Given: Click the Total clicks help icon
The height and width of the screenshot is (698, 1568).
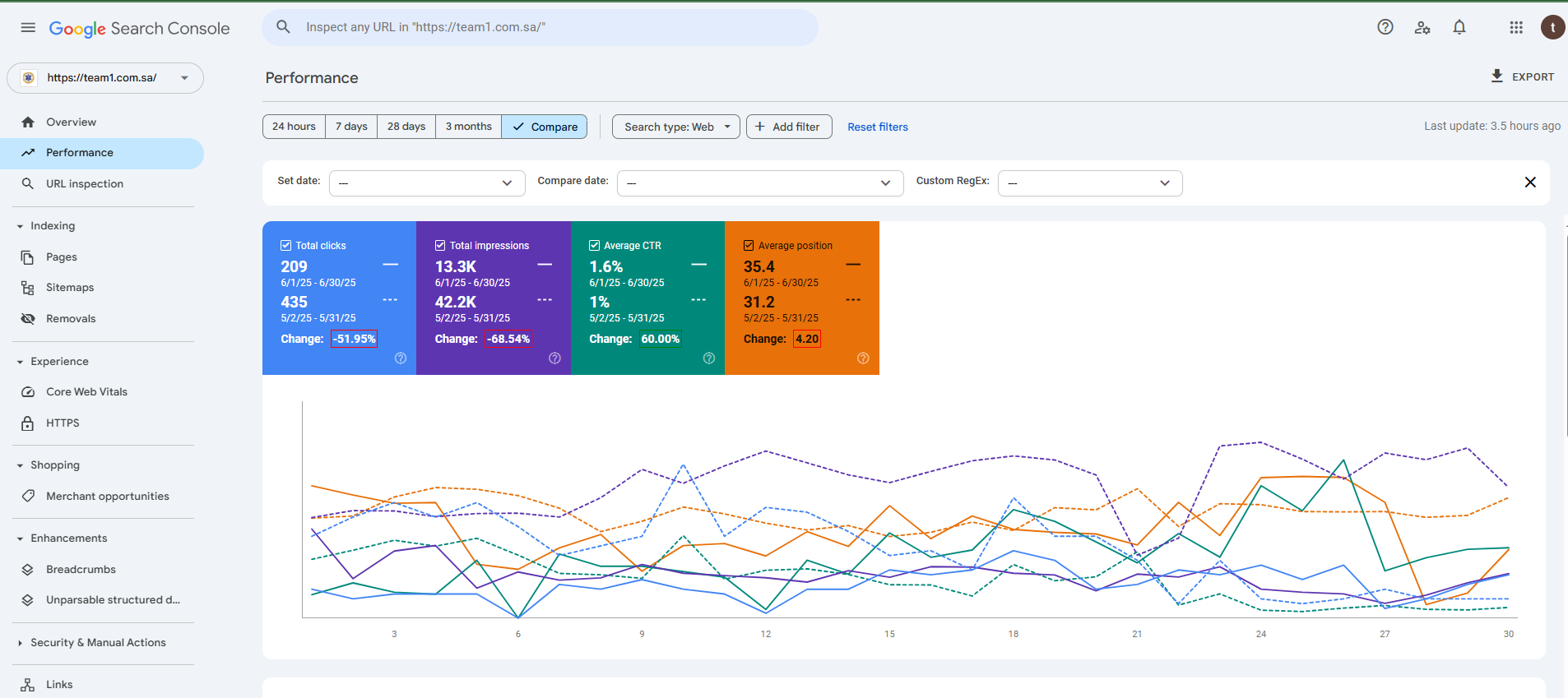Looking at the screenshot, I should coord(401,358).
